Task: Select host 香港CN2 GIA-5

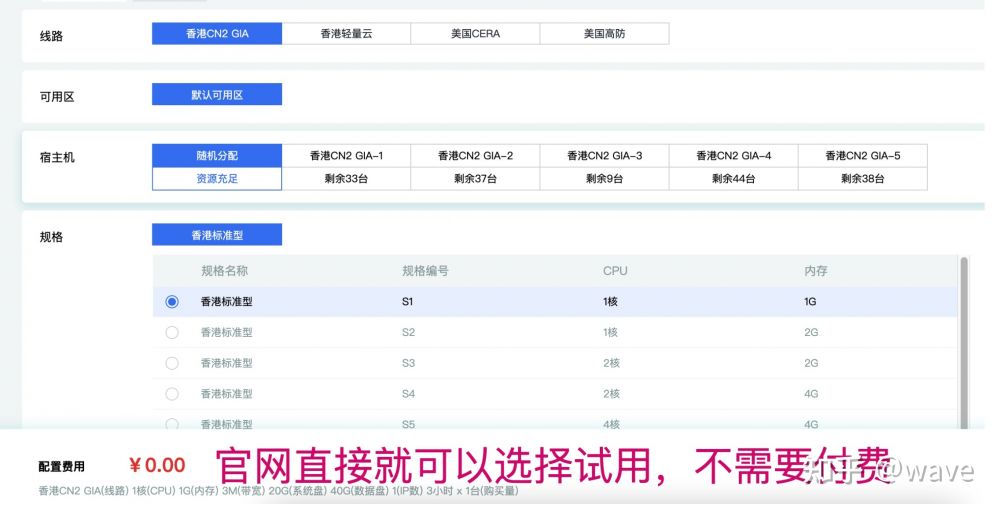Action: (x=862, y=156)
